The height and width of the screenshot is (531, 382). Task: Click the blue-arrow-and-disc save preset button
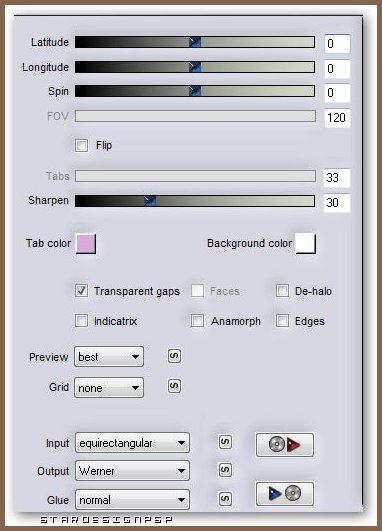pyautogui.click(x=285, y=493)
